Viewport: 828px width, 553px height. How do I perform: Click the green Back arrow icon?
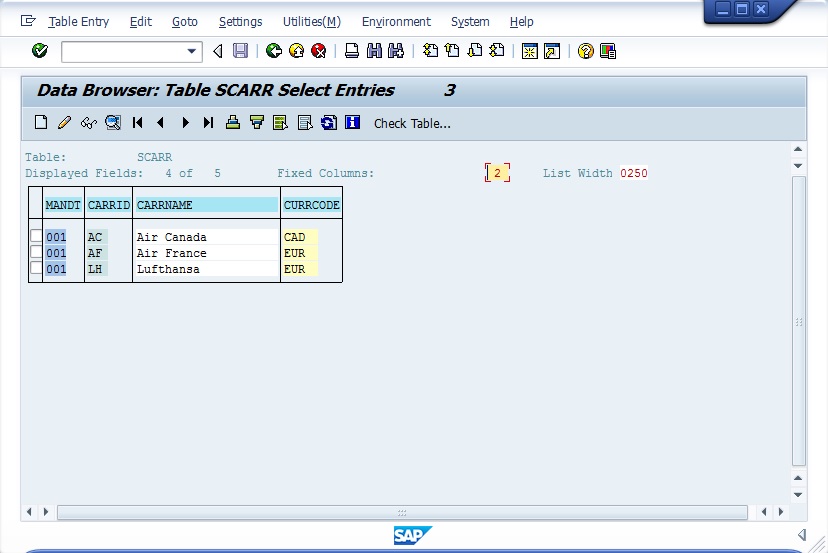tap(273, 51)
